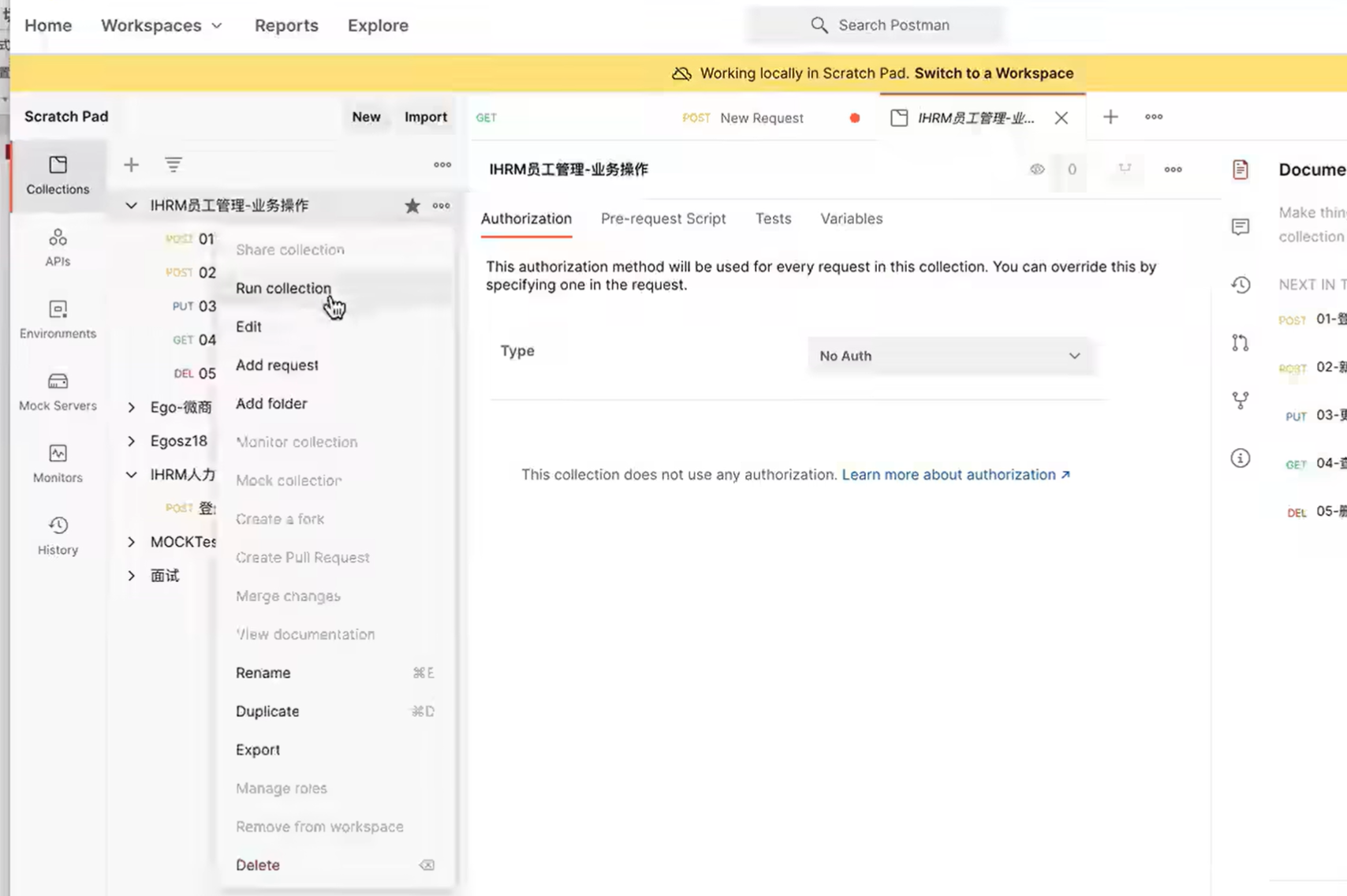Image resolution: width=1347 pixels, height=896 pixels.
Task: Select the GET 04 request in tree
Action: pos(193,340)
